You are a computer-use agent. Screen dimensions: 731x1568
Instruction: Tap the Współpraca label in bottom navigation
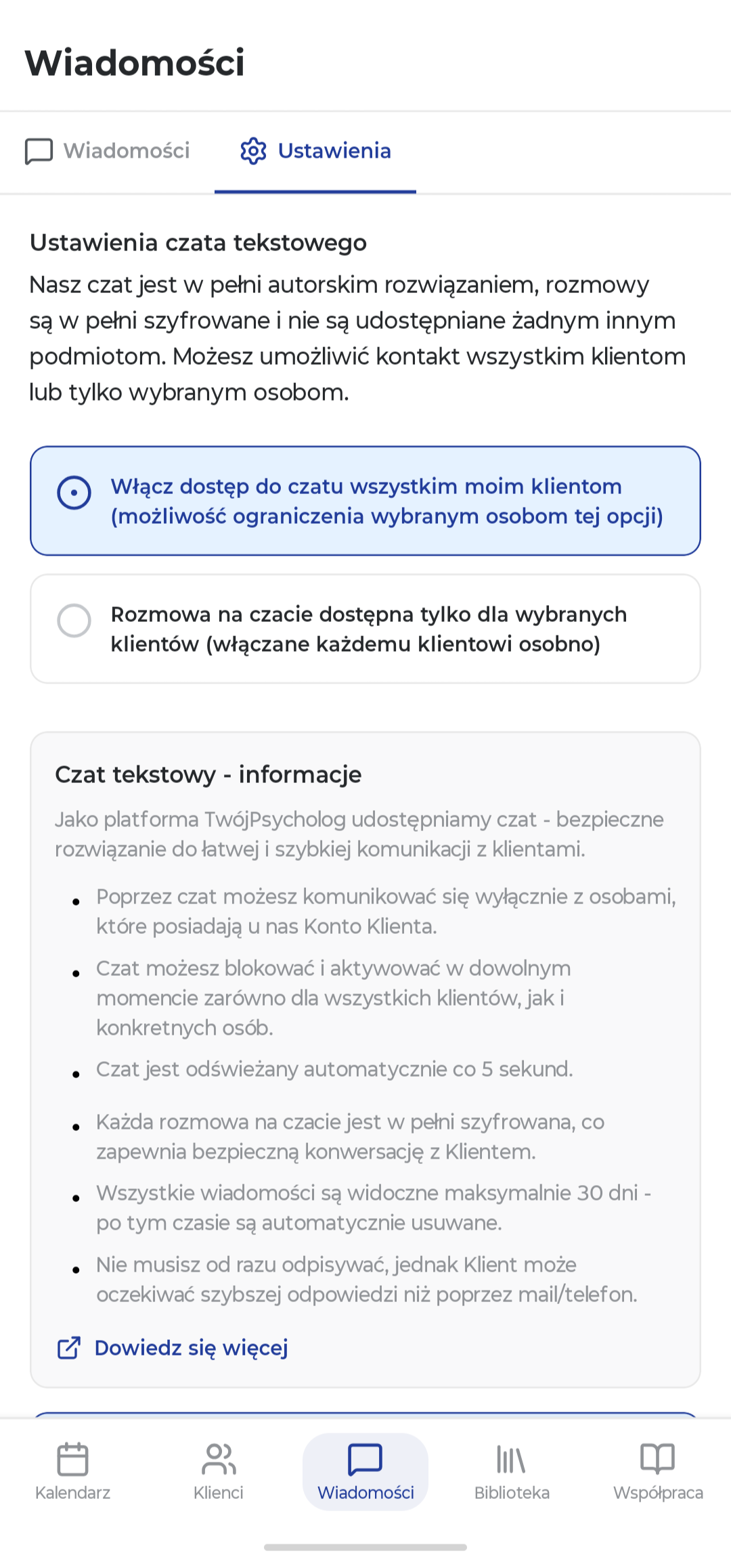658,1492
